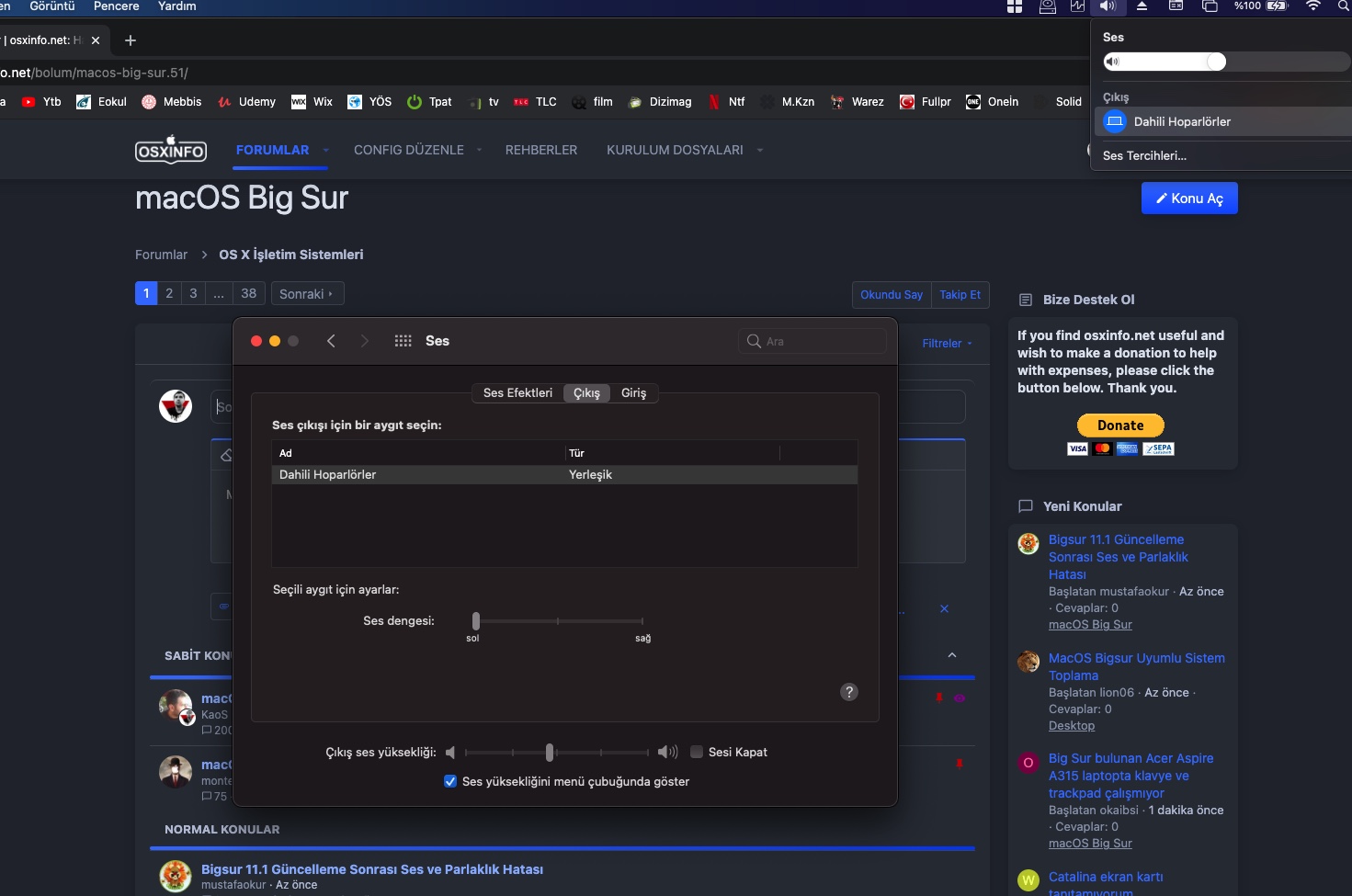Expand the KURULUM DOSYALARI menu arrow
The image size is (1352, 896).
(760, 150)
